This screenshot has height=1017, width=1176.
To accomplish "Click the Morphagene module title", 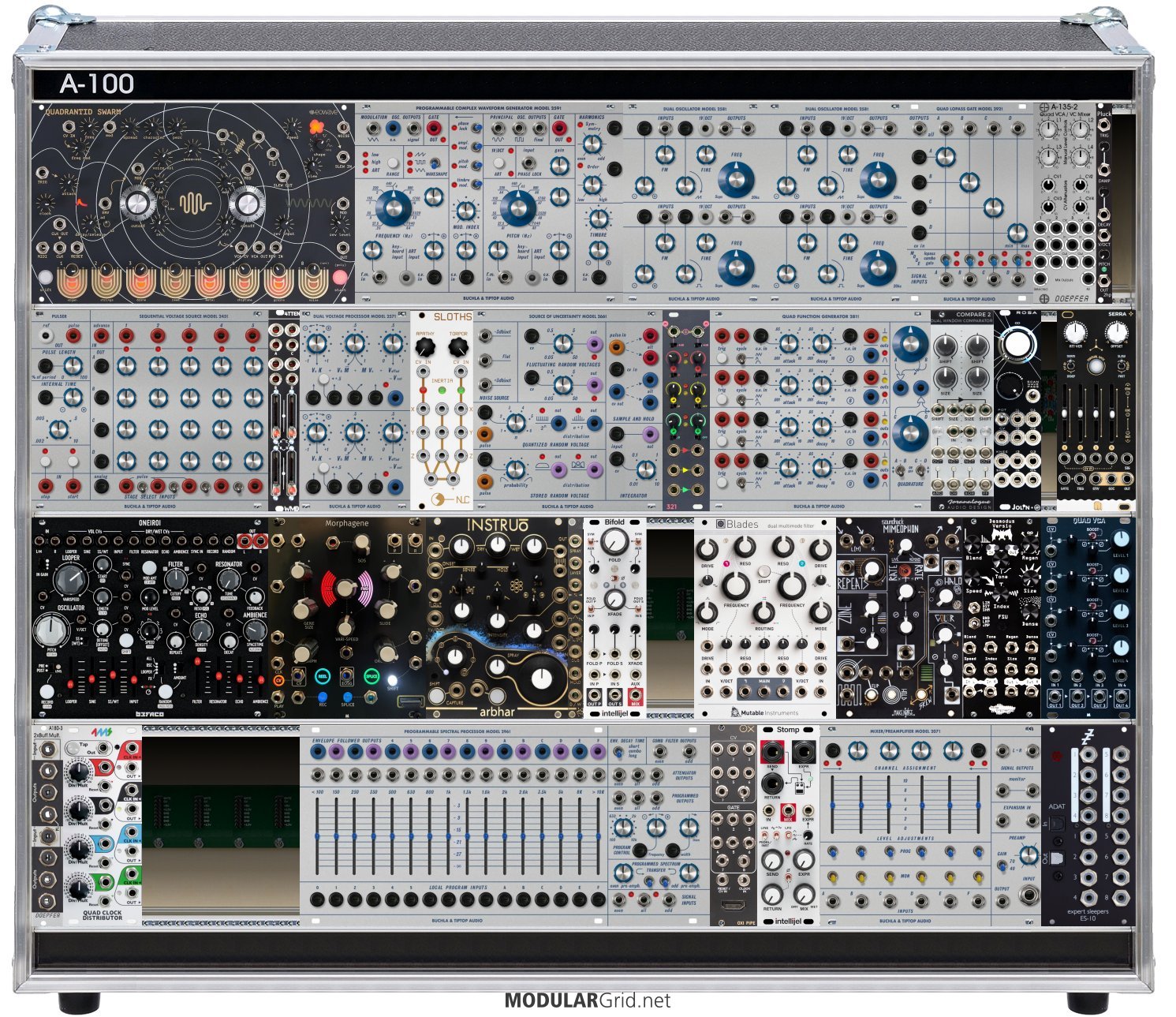I will [348, 524].
